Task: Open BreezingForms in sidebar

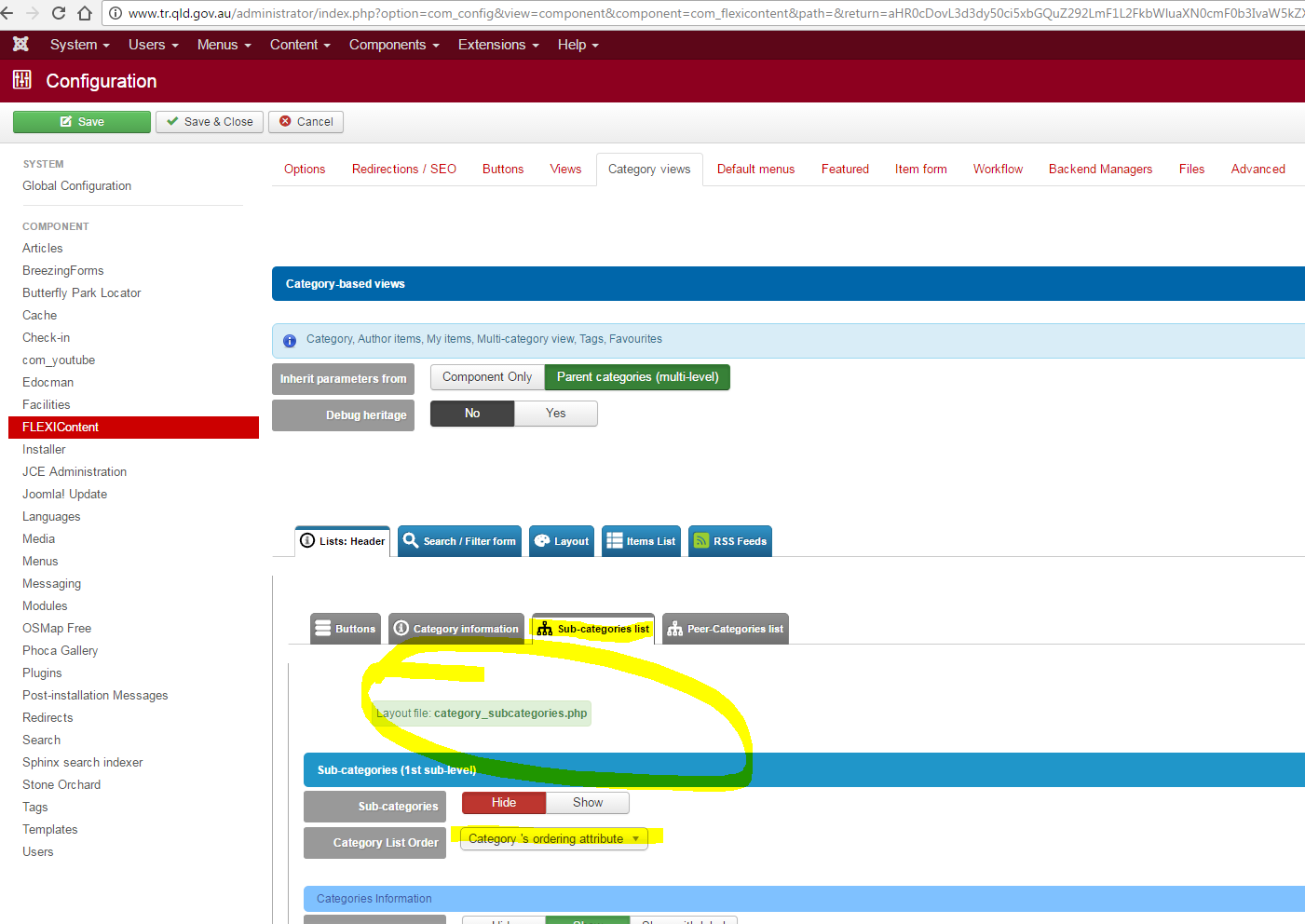Action: tap(63, 271)
